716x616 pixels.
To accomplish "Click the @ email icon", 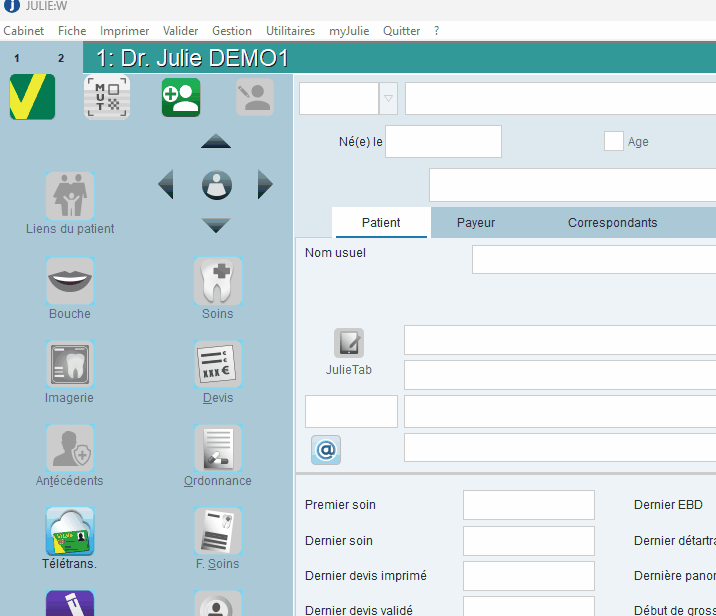I will [326, 450].
